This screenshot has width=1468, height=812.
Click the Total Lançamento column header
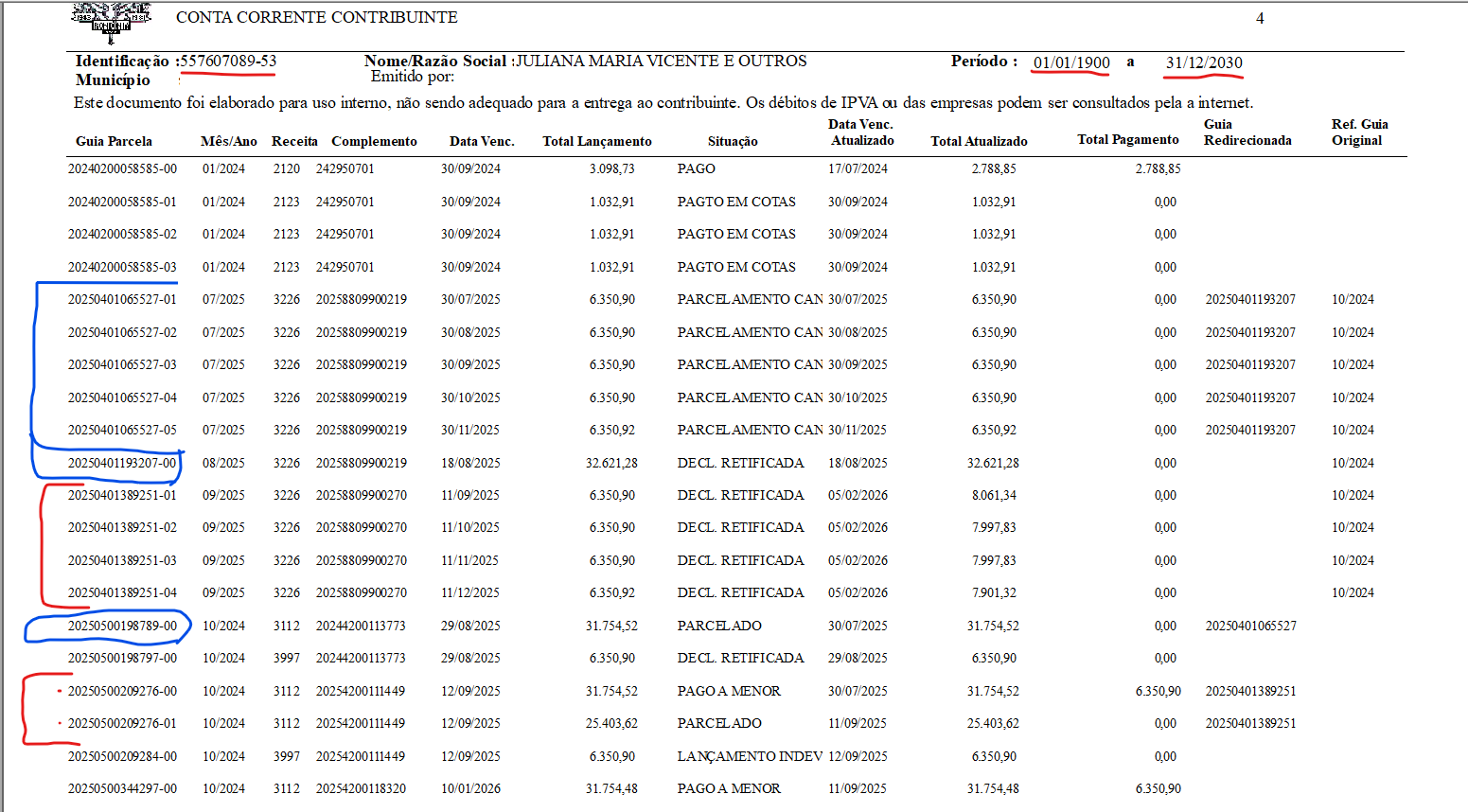coord(597,141)
